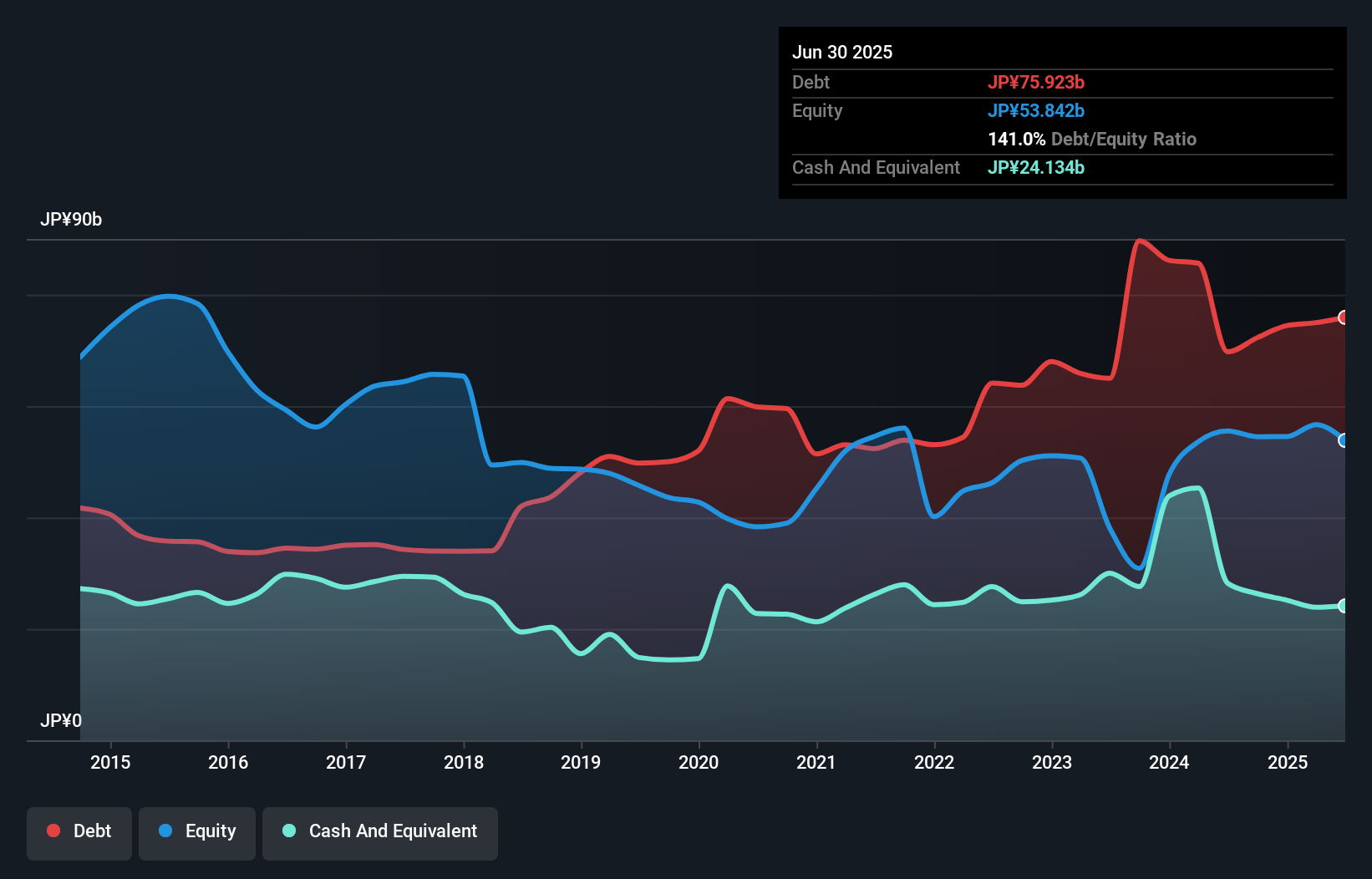The image size is (1372, 879).
Task: Select the 2024 x-axis year label
Action: (1169, 762)
